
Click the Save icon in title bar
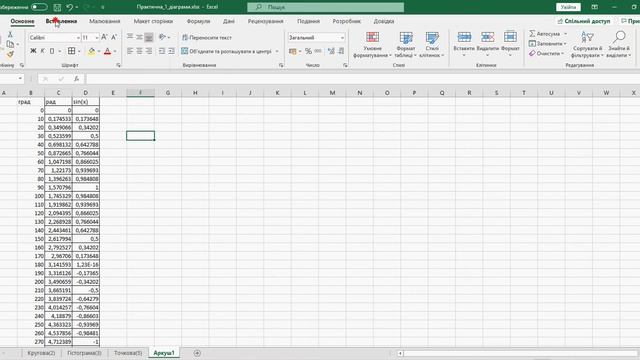57,7
